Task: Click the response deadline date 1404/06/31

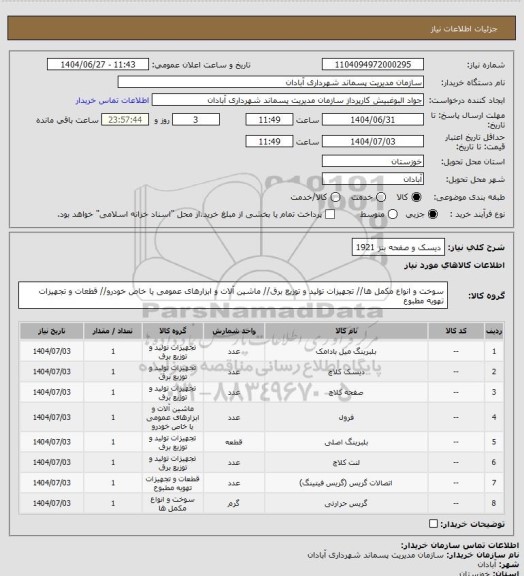Action: click(373, 120)
